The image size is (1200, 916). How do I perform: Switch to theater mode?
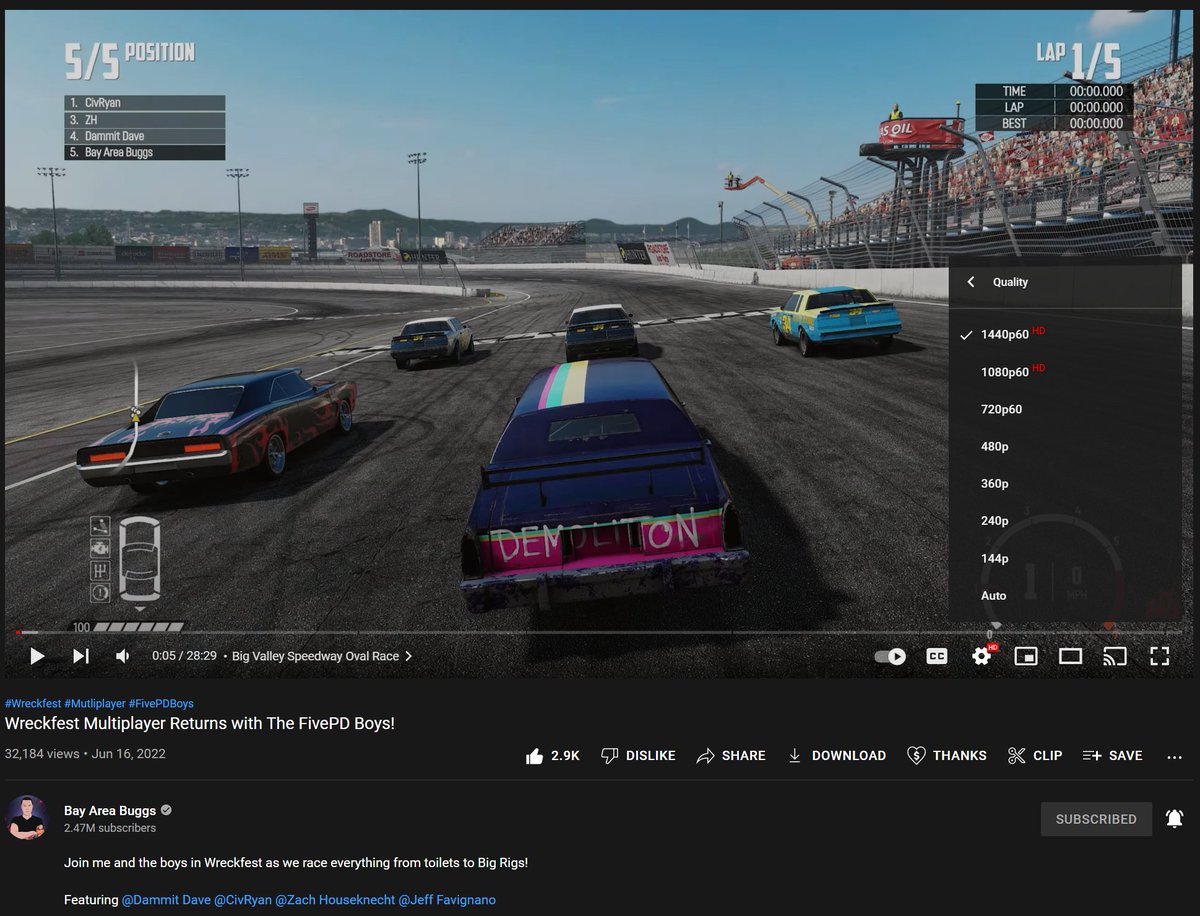(x=1070, y=656)
